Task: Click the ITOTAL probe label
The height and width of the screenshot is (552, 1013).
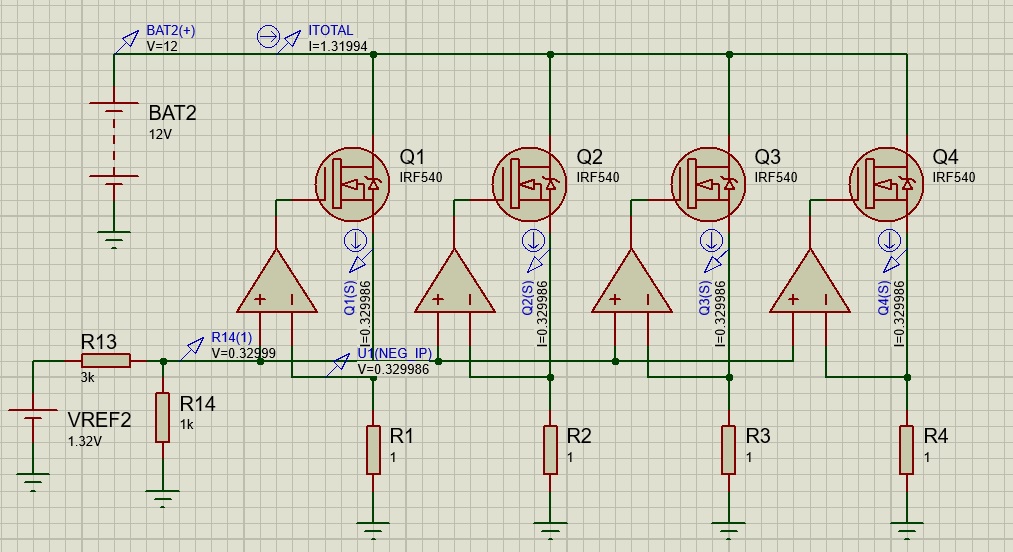Action: (x=331, y=30)
